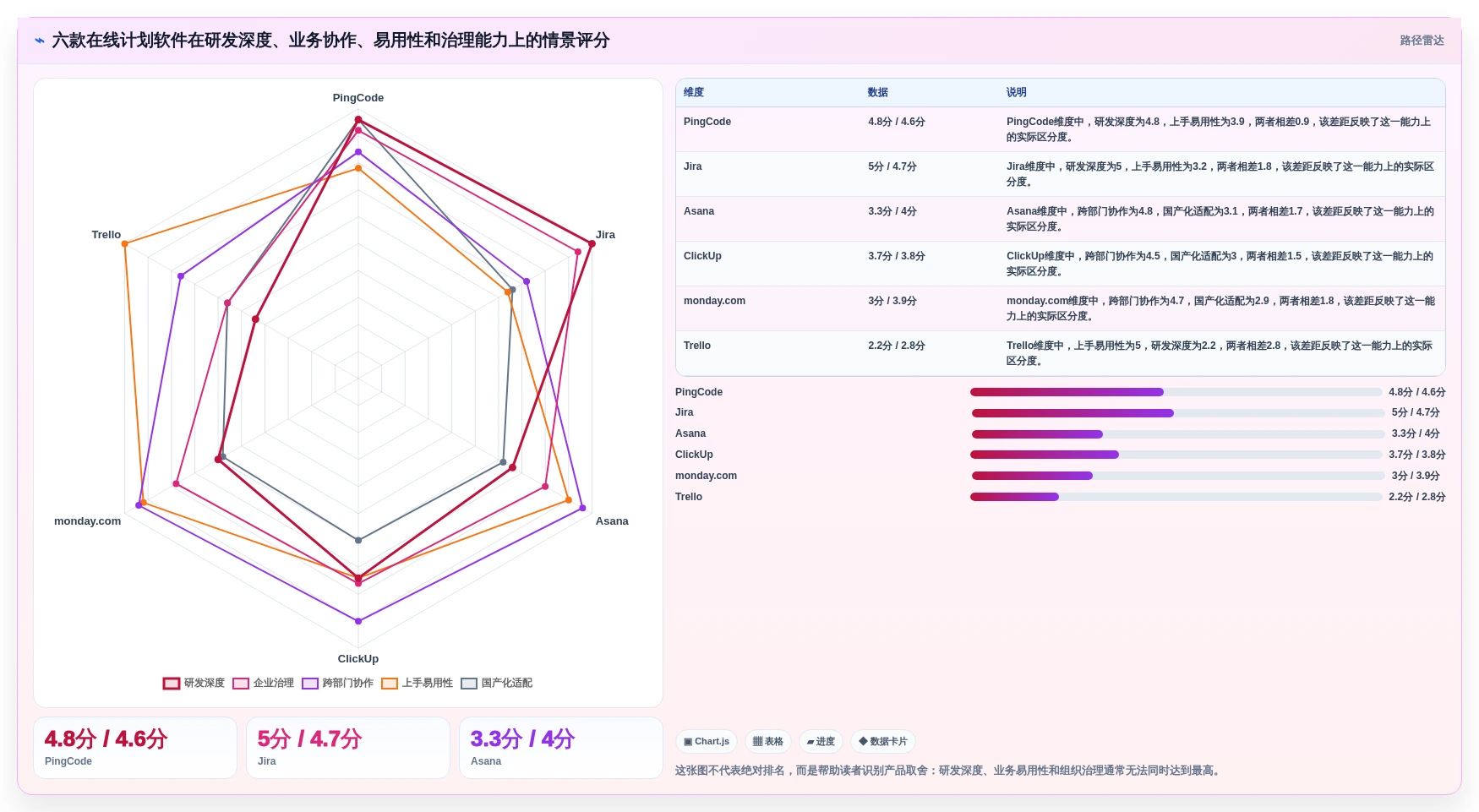This screenshot has width=1479, height=812.
Task: Click the chart title heading text
Action: pyautogui.click(x=330, y=41)
